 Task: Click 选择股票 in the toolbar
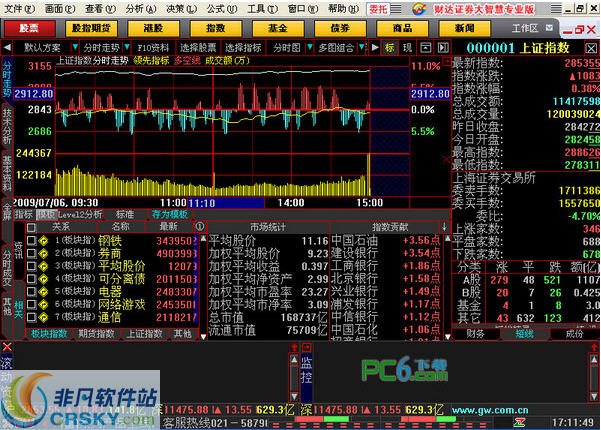(198, 48)
